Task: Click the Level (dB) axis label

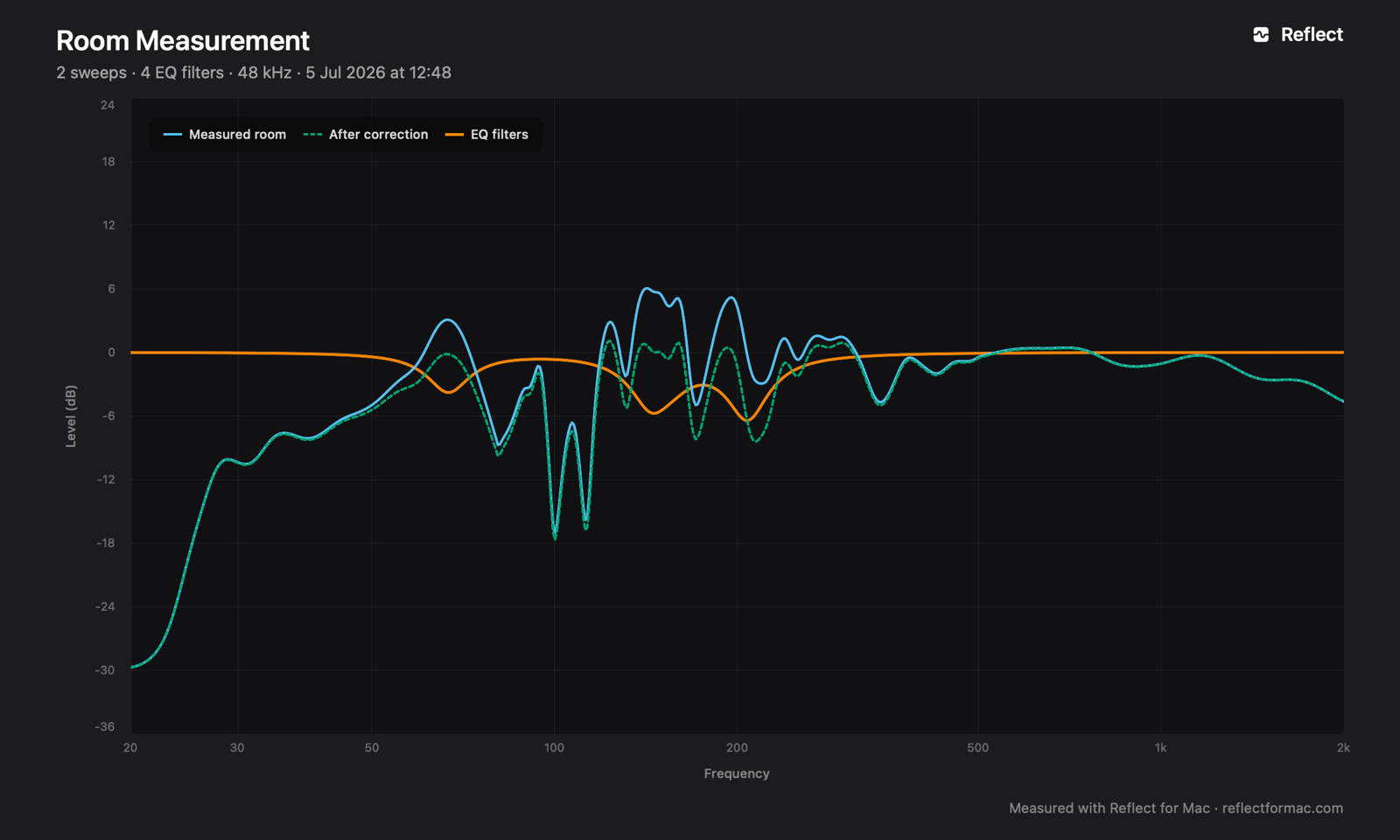Action: pyautogui.click(x=71, y=416)
